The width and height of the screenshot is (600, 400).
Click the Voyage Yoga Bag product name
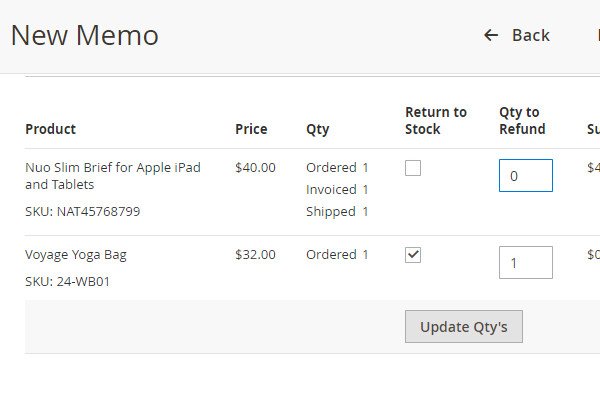[x=75, y=254]
